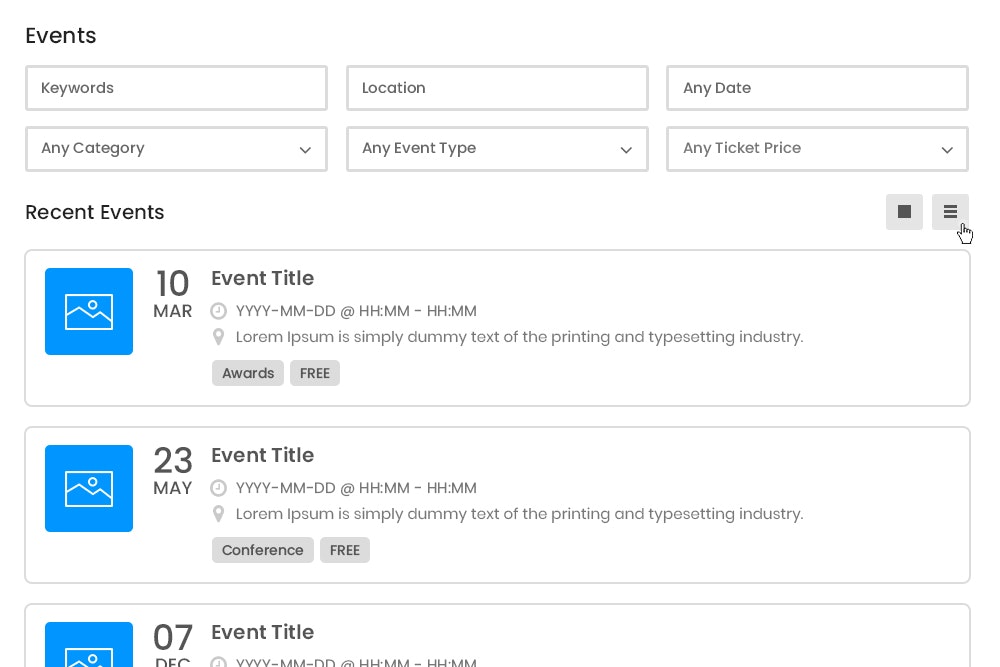The height and width of the screenshot is (667, 1000).
Task: Click the clock icon on the 10 MAR event
Action: (x=219, y=311)
